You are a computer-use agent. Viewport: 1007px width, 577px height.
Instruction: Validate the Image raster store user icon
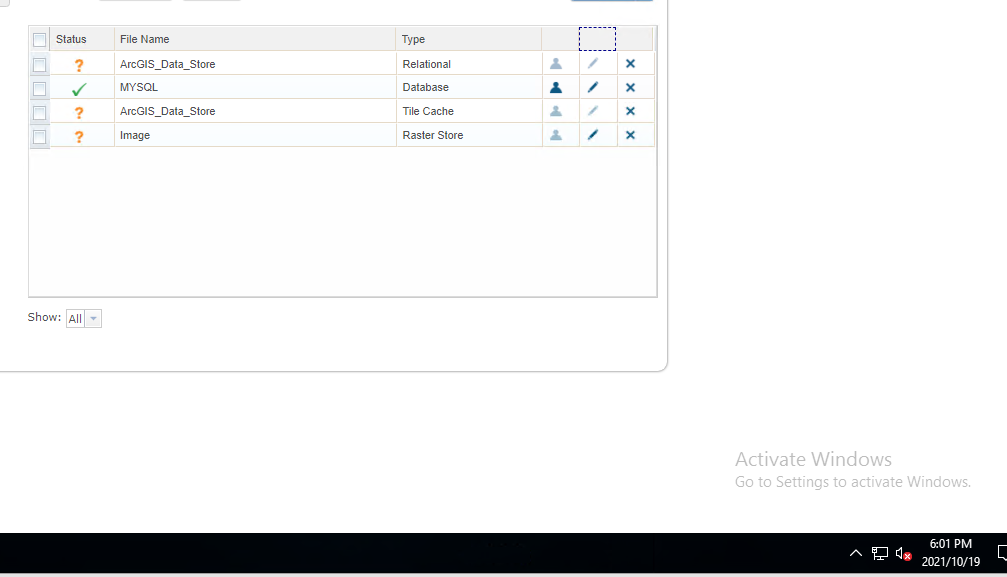click(556, 135)
